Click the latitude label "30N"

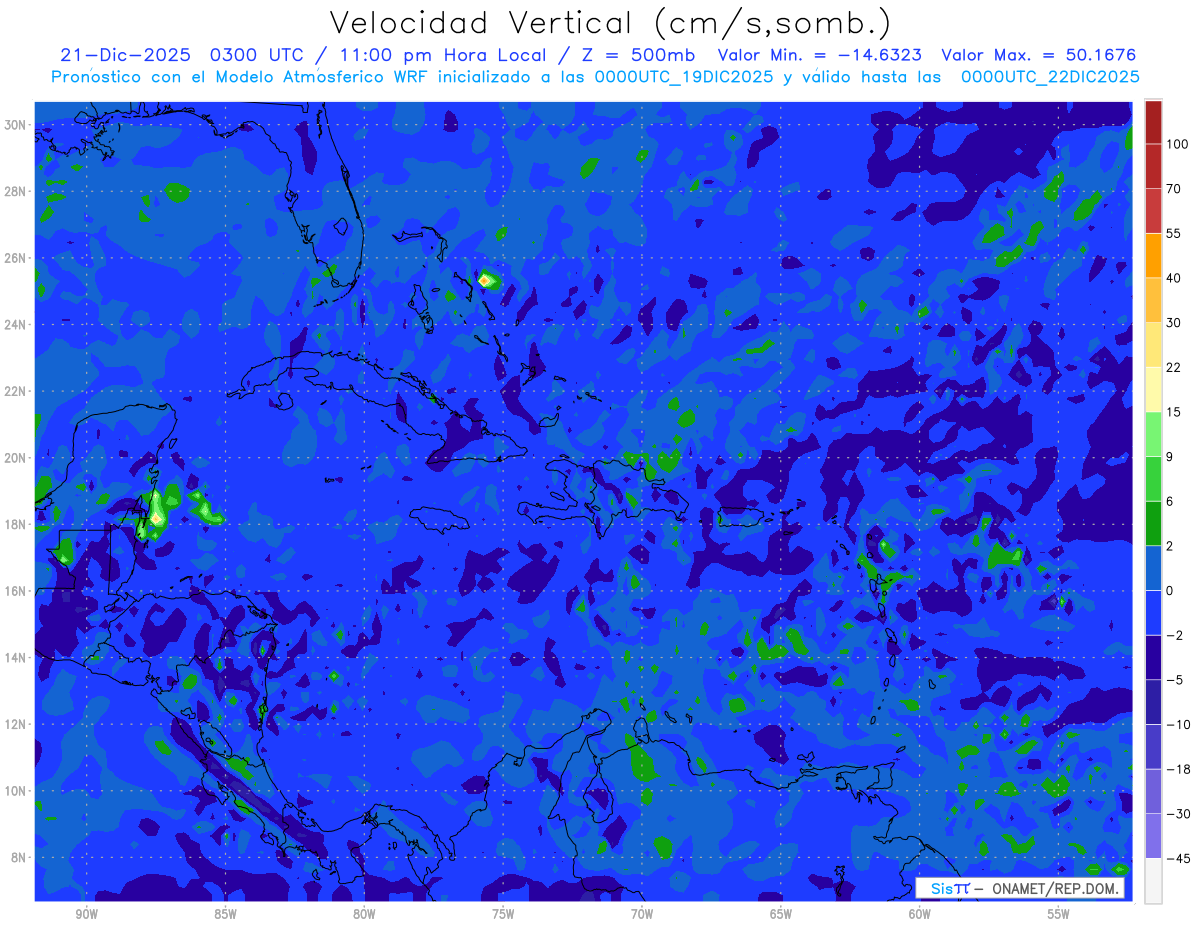17,124
